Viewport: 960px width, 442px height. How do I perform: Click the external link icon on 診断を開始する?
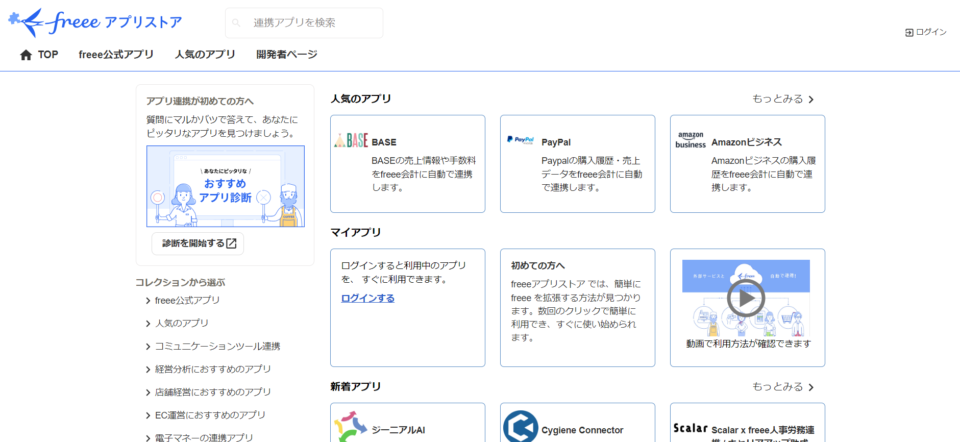click(x=231, y=244)
